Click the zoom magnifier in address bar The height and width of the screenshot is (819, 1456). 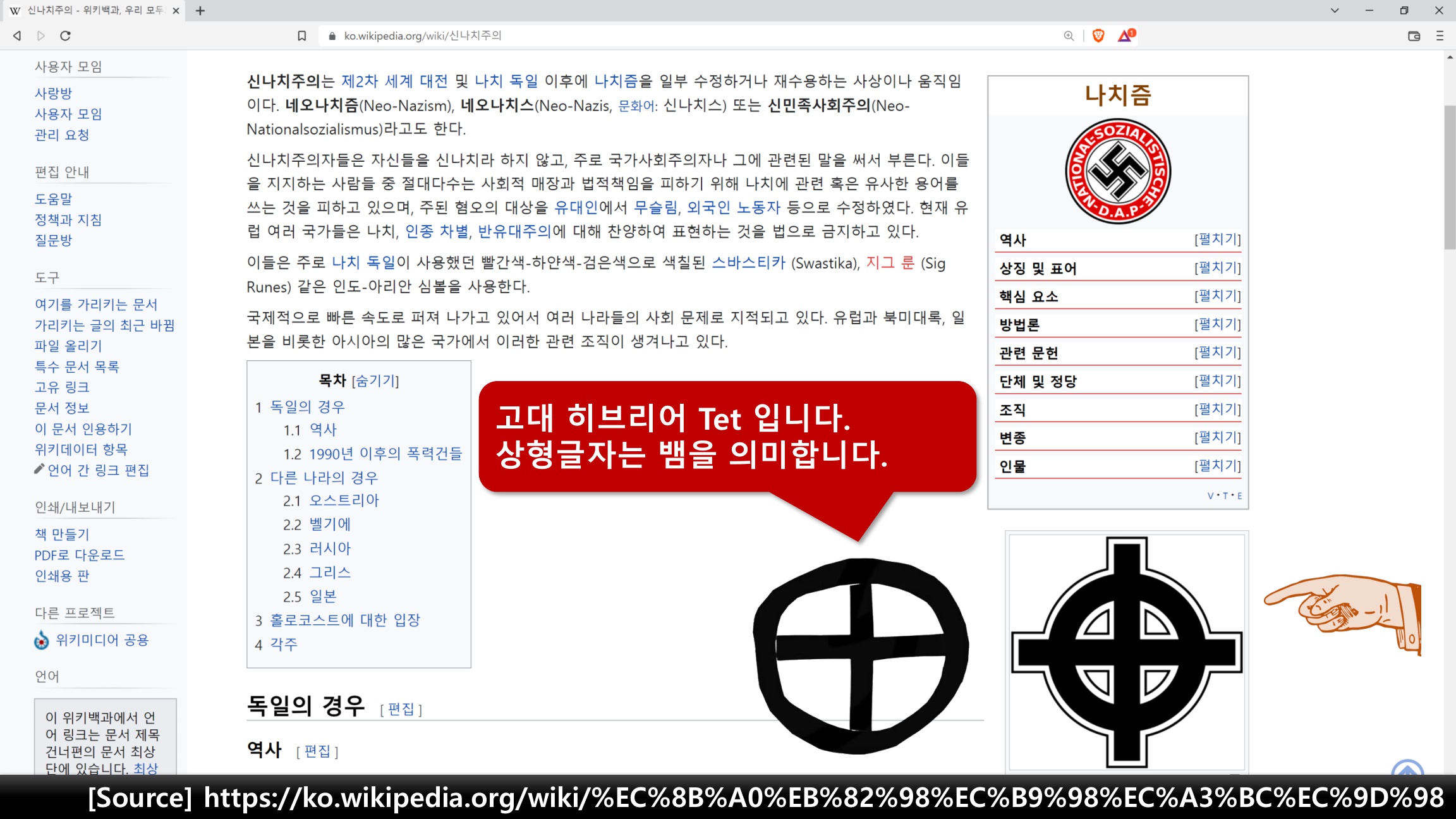[x=1069, y=36]
